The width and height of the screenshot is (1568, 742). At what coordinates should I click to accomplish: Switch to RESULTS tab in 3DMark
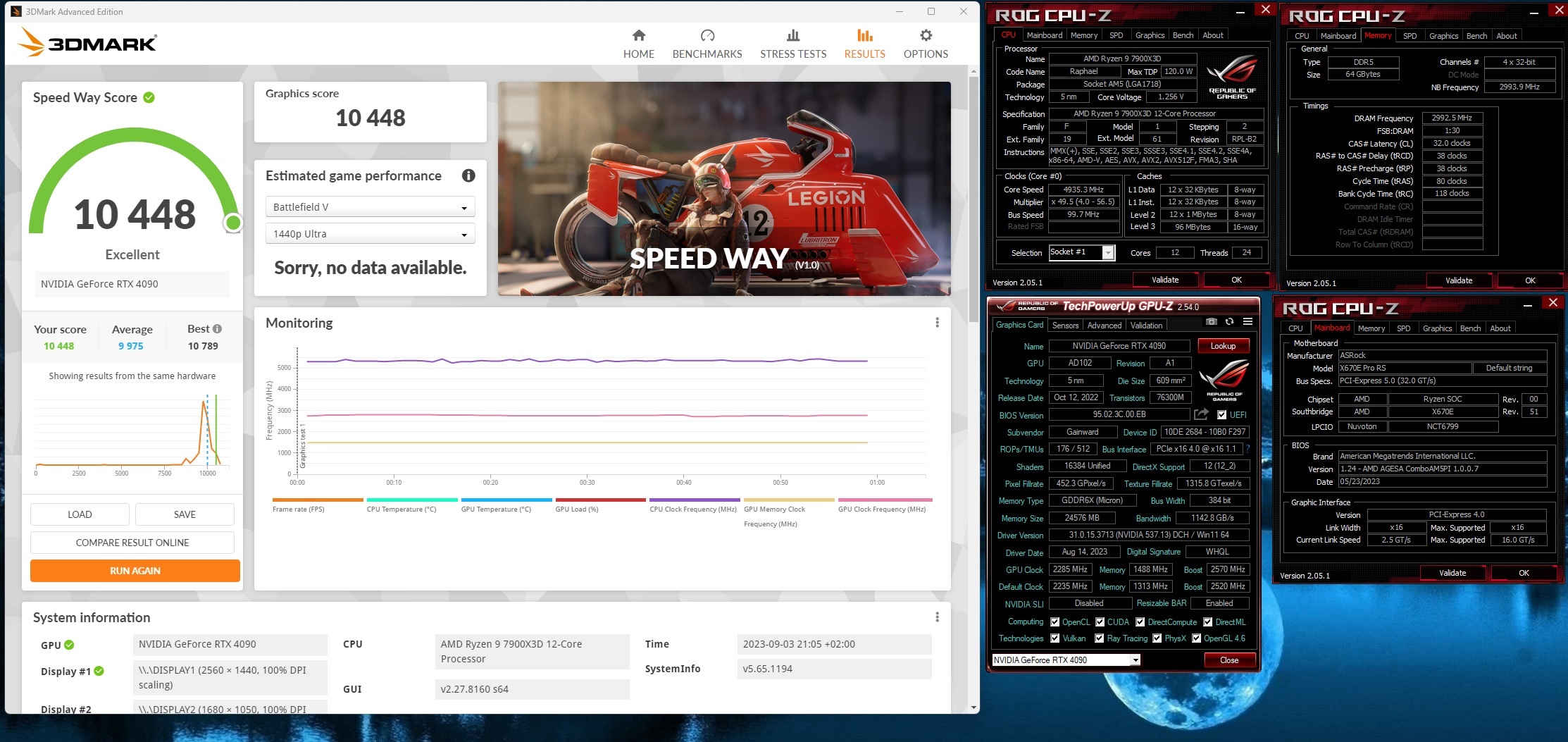tap(864, 44)
